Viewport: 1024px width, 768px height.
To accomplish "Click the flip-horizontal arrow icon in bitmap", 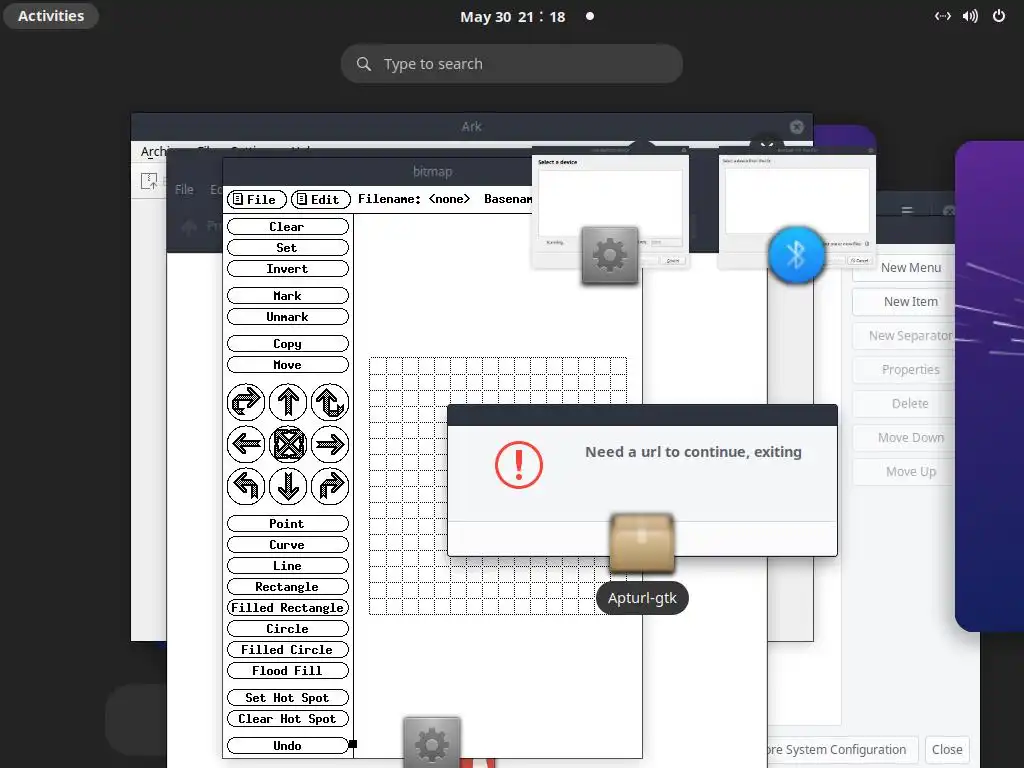I will pos(246,402).
